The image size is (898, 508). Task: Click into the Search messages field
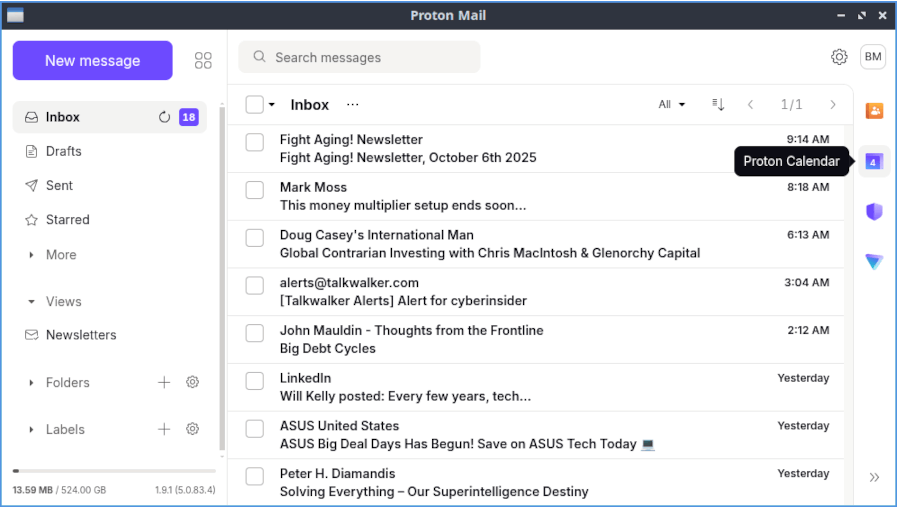(360, 57)
